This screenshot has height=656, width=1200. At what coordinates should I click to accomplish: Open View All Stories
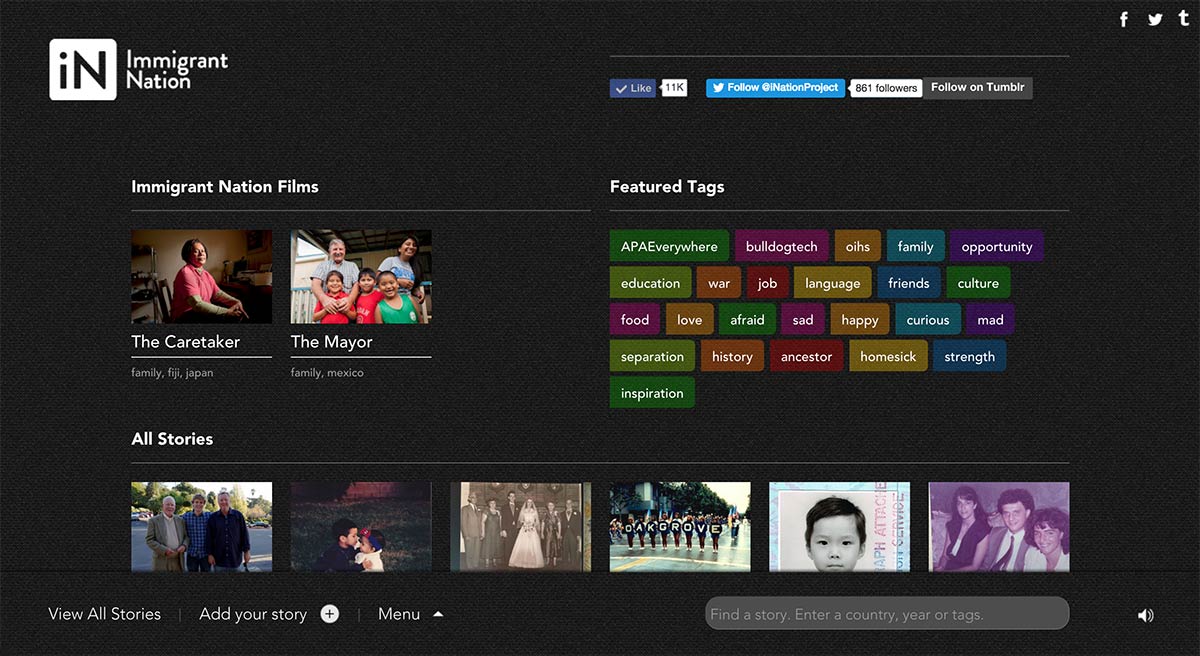tap(105, 614)
